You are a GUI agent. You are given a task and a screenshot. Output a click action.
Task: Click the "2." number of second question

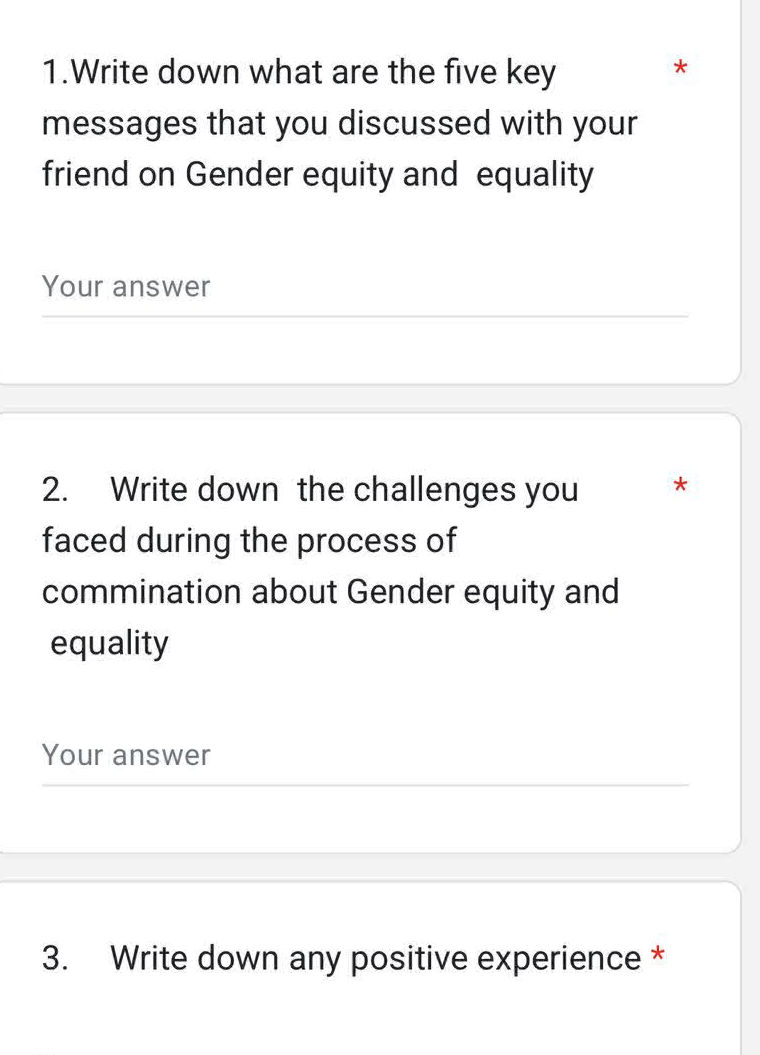click(x=56, y=490)
